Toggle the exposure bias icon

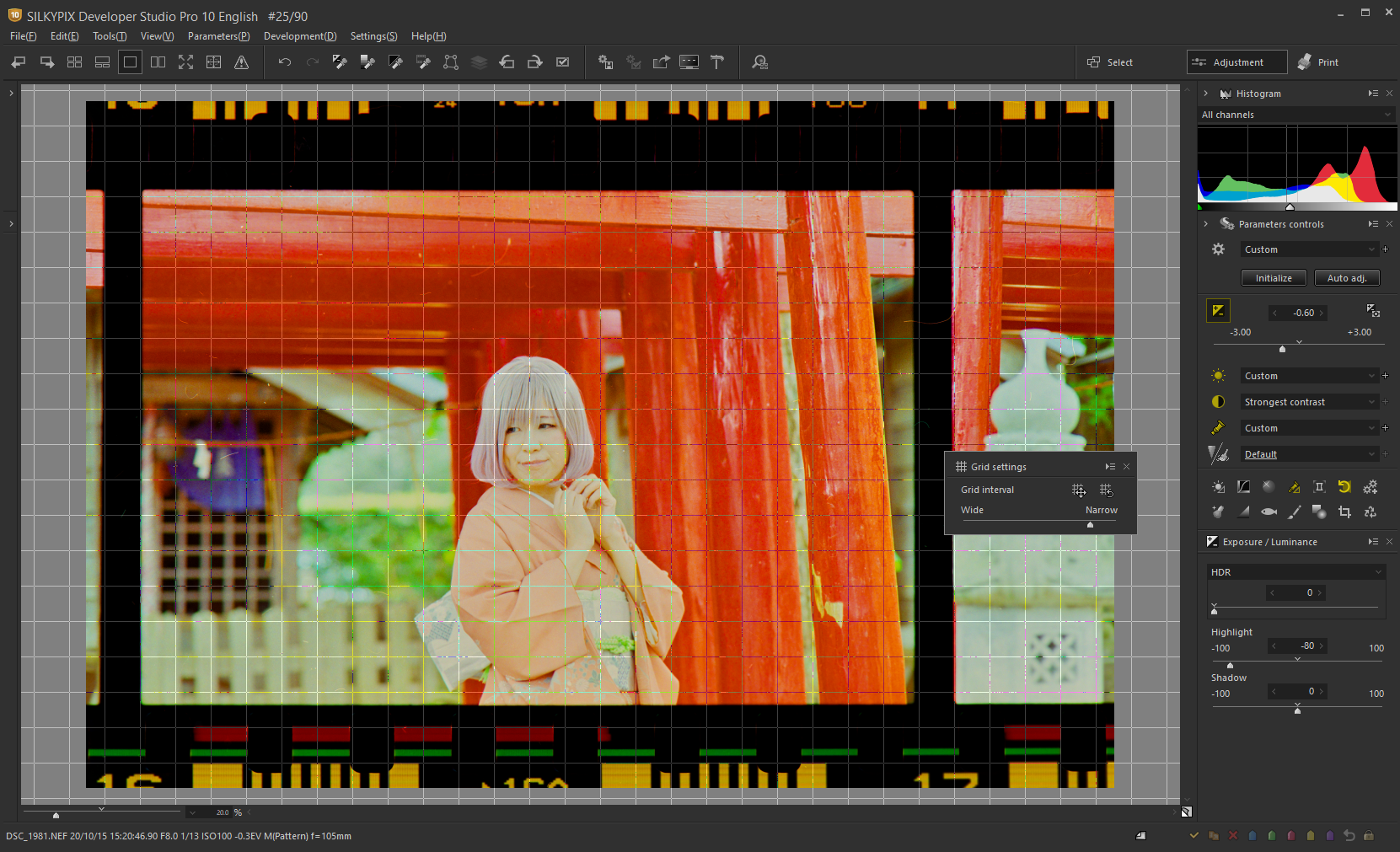tap(1218, 311)
